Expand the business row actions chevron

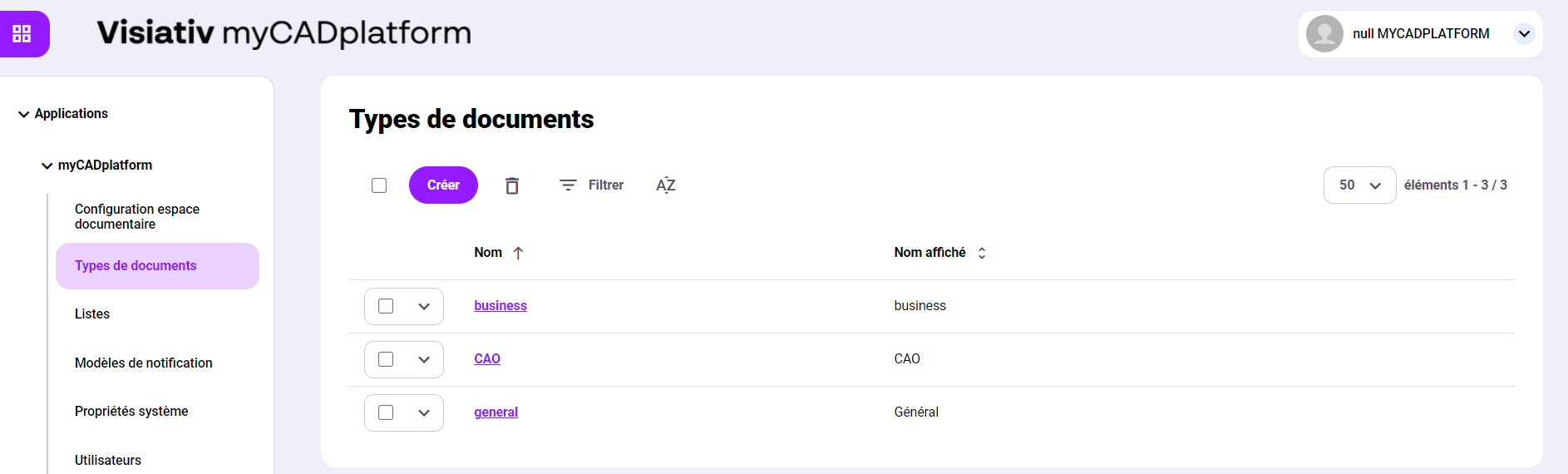(424, 306)
